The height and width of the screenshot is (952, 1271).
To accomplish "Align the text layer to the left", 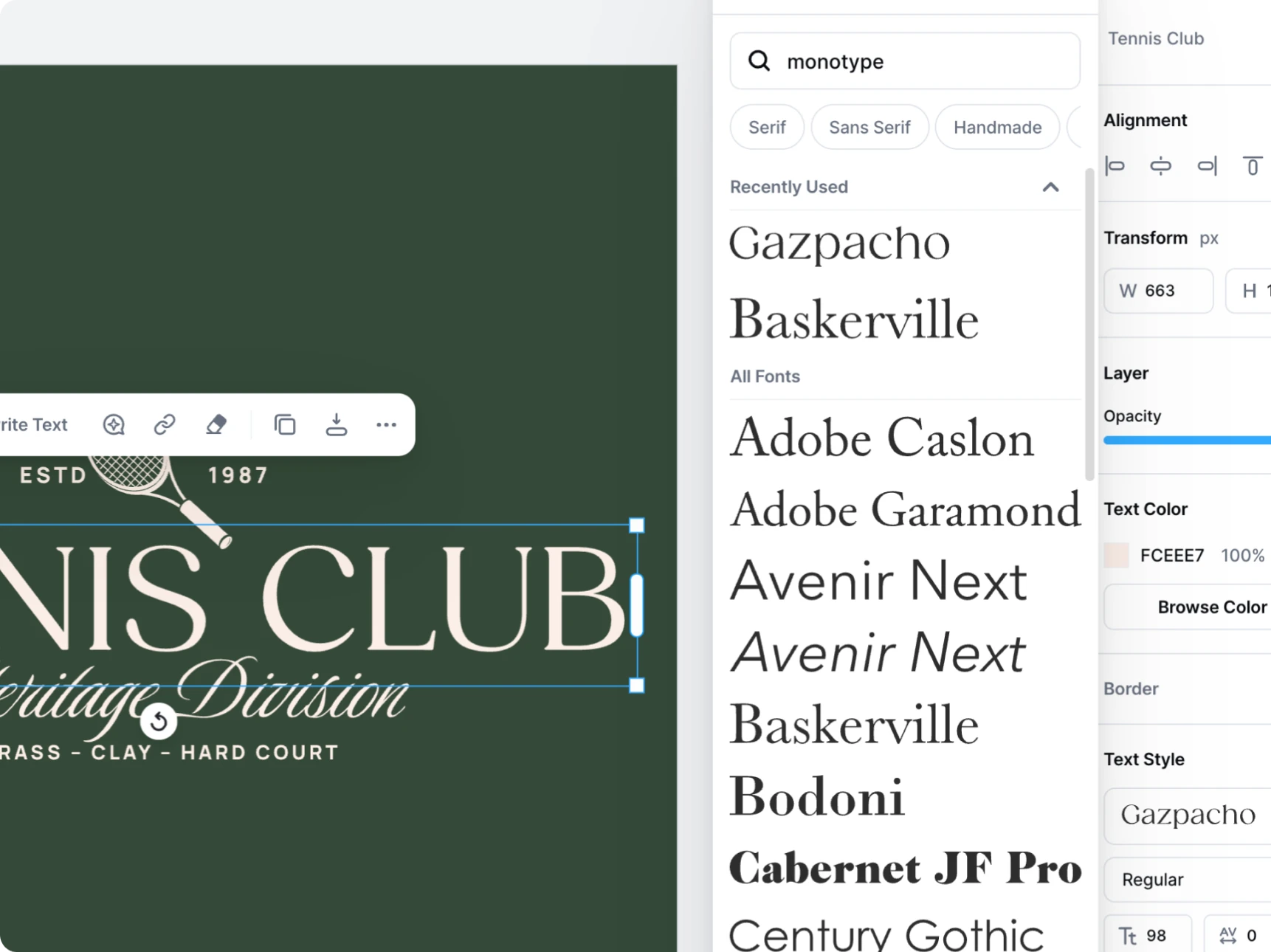I will click(1115, 166).
